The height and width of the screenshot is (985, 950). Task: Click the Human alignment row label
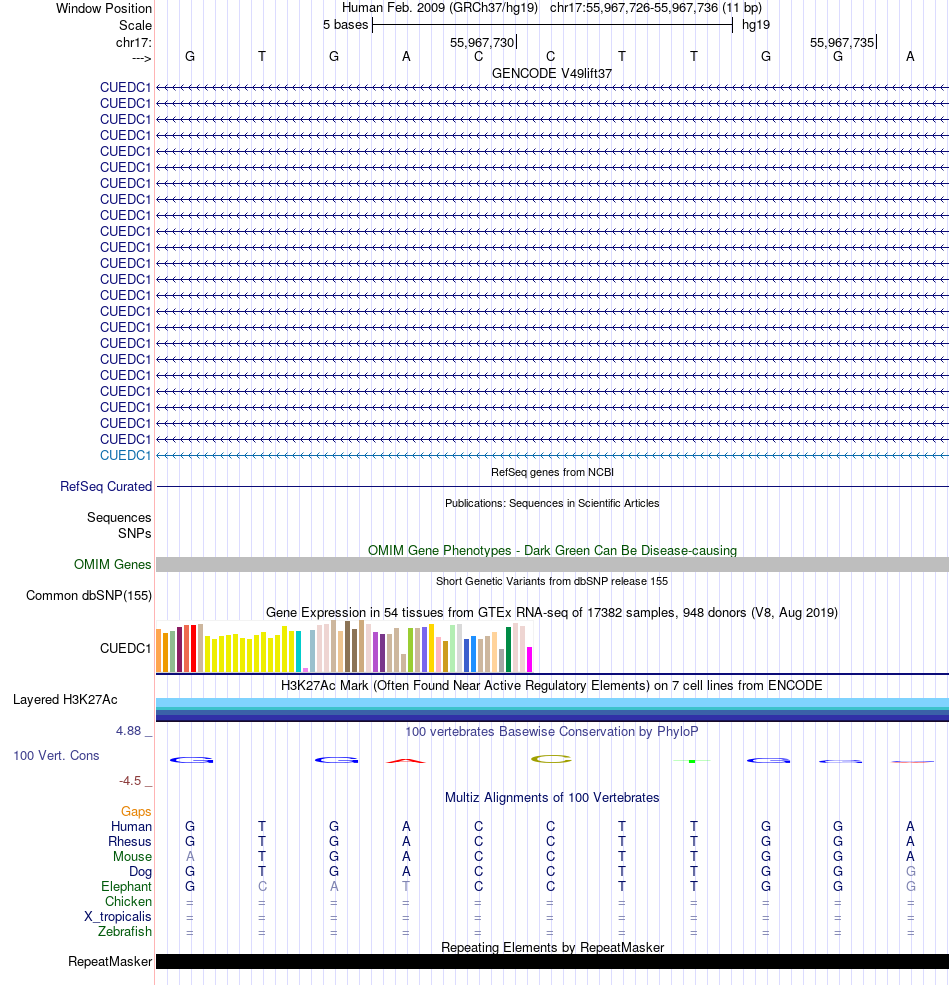(131, 827)
